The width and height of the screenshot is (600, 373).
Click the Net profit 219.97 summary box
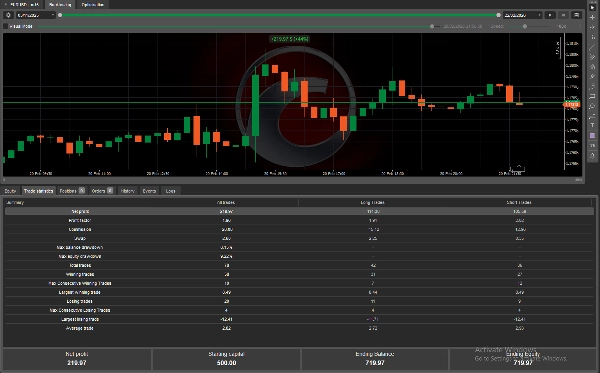click(77, 359)
